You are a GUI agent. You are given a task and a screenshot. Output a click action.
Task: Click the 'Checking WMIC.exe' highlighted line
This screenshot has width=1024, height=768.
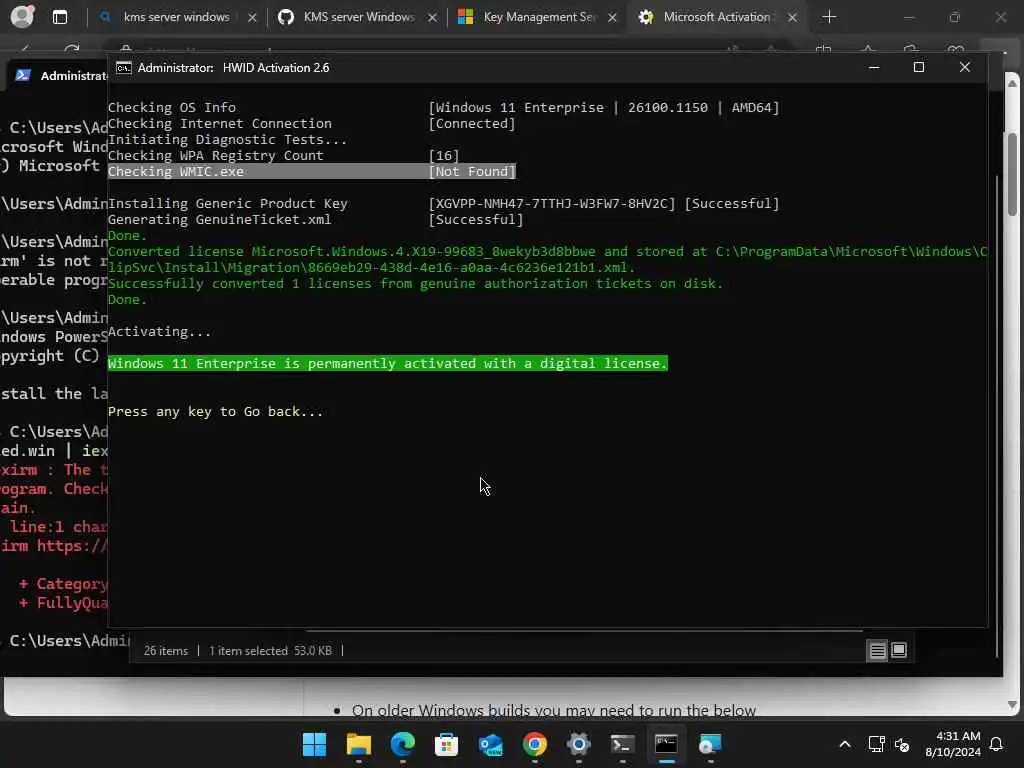[312, 172]
